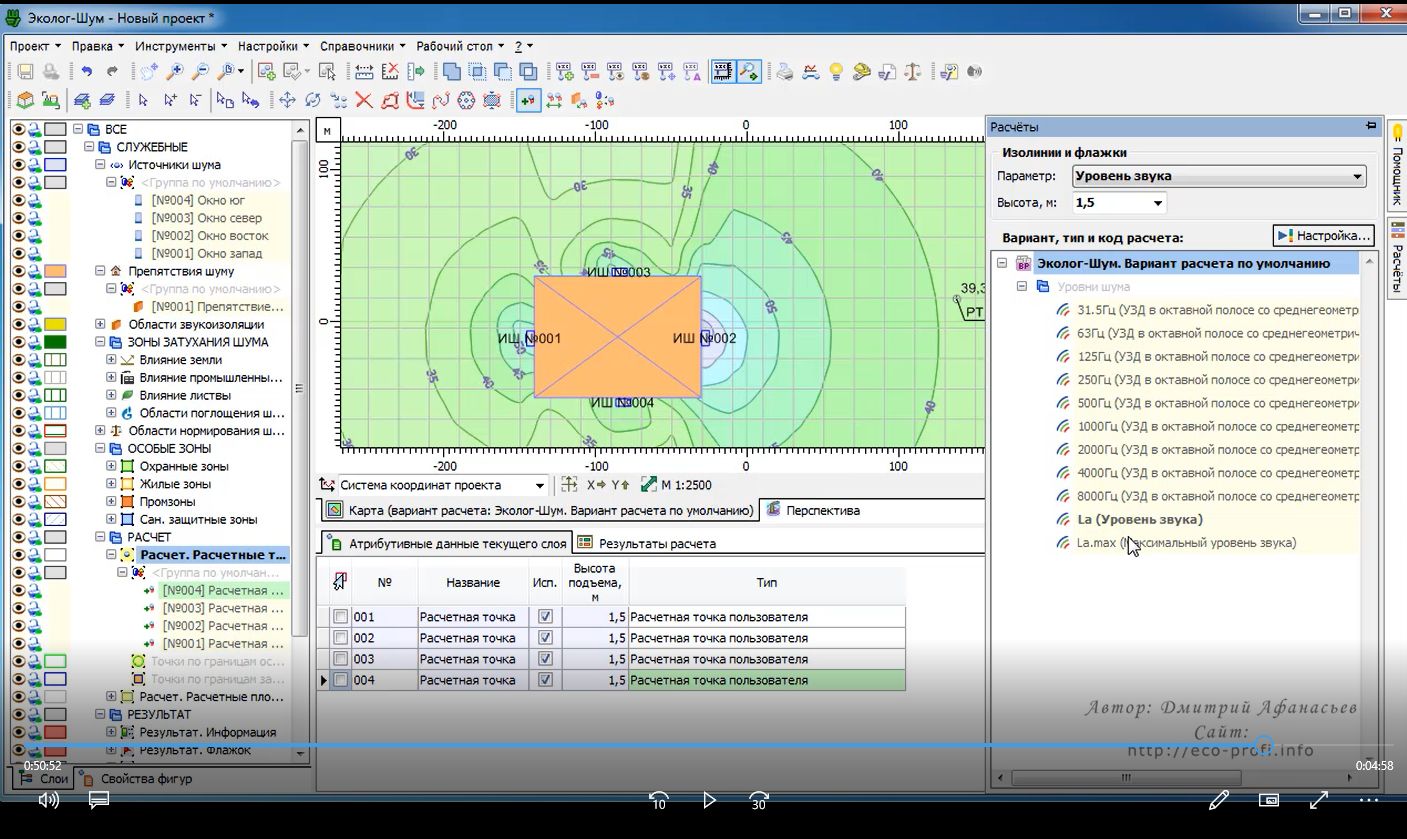Click the highlighted magnifier with green arrow
The width and height of the screenshot is (1407, 839).
tap(748, 72)
